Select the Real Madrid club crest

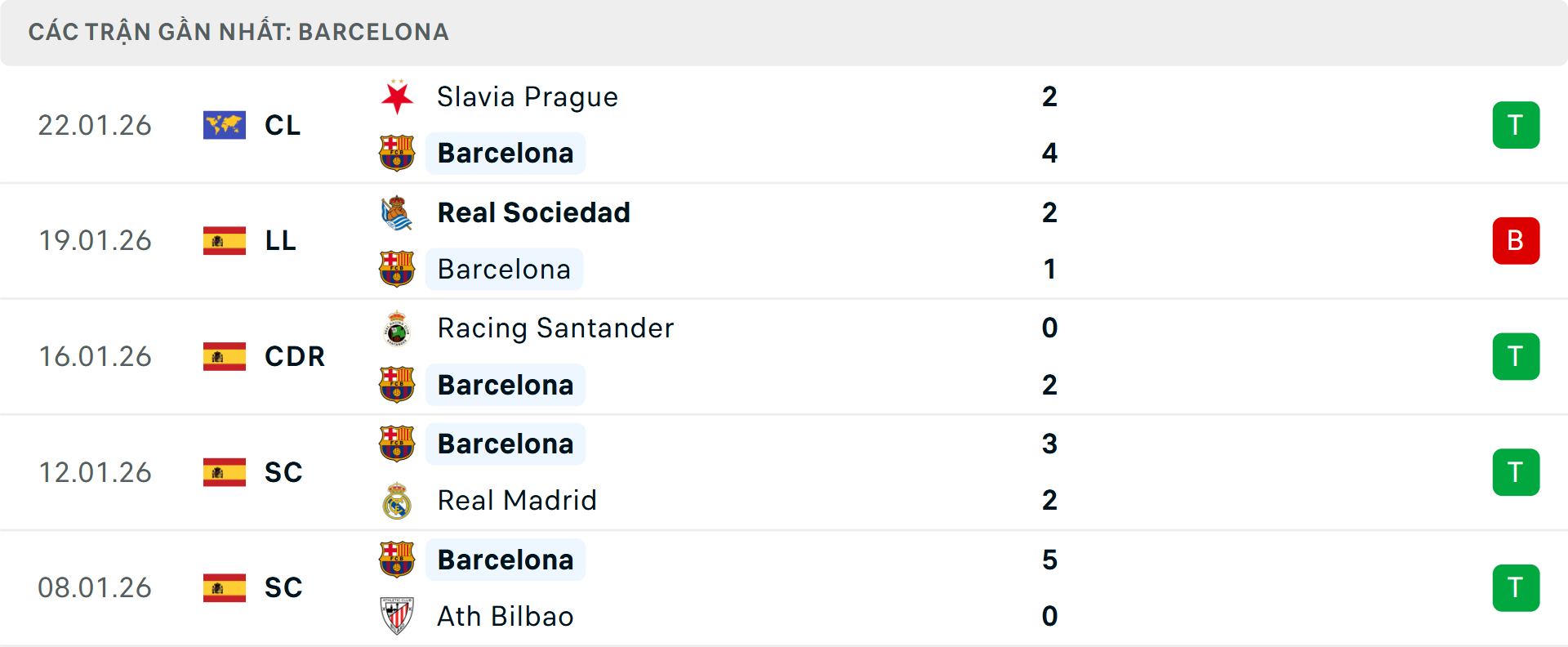pos(398,500)
